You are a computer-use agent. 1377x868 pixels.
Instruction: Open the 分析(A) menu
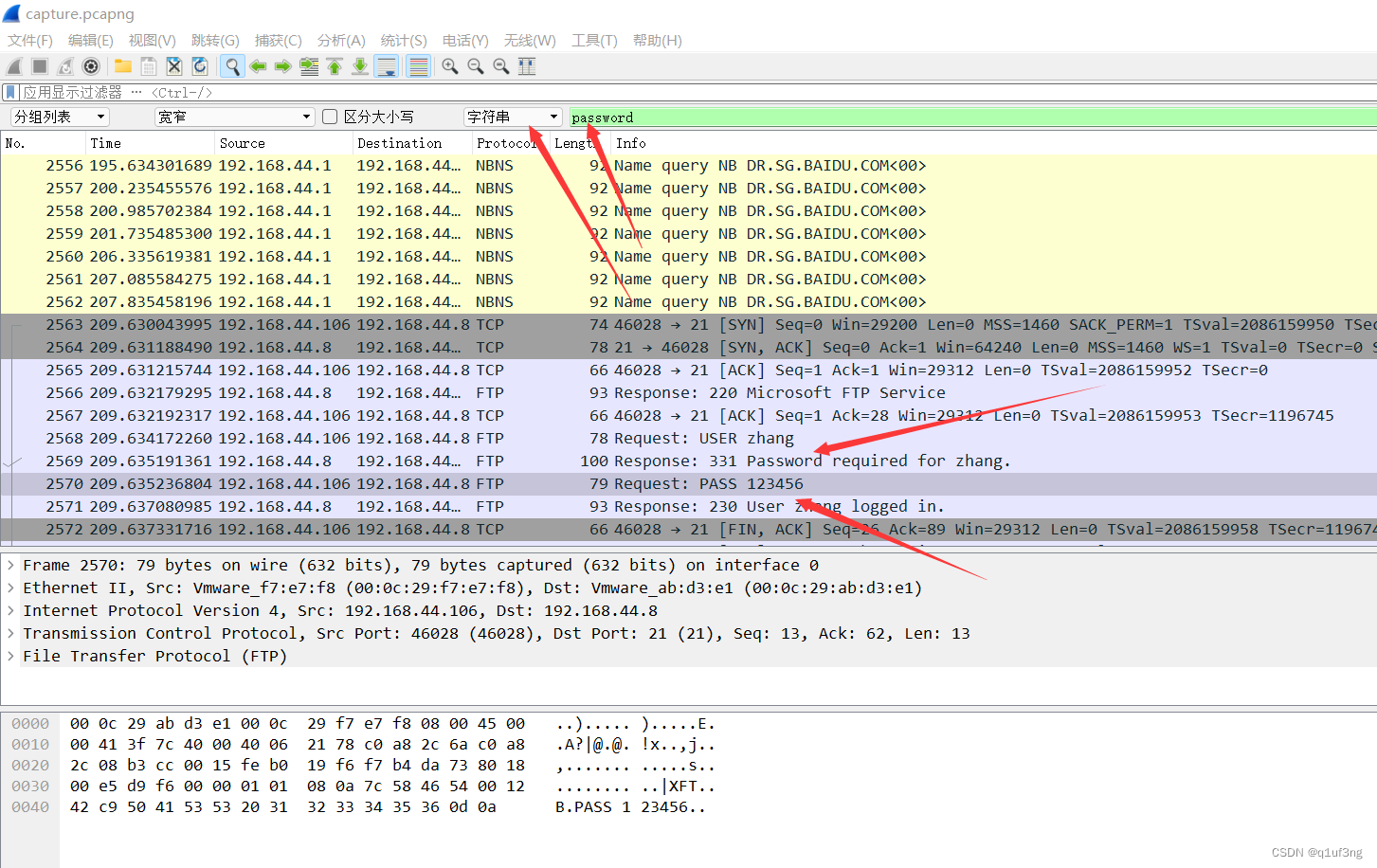(x=341, y=41)
